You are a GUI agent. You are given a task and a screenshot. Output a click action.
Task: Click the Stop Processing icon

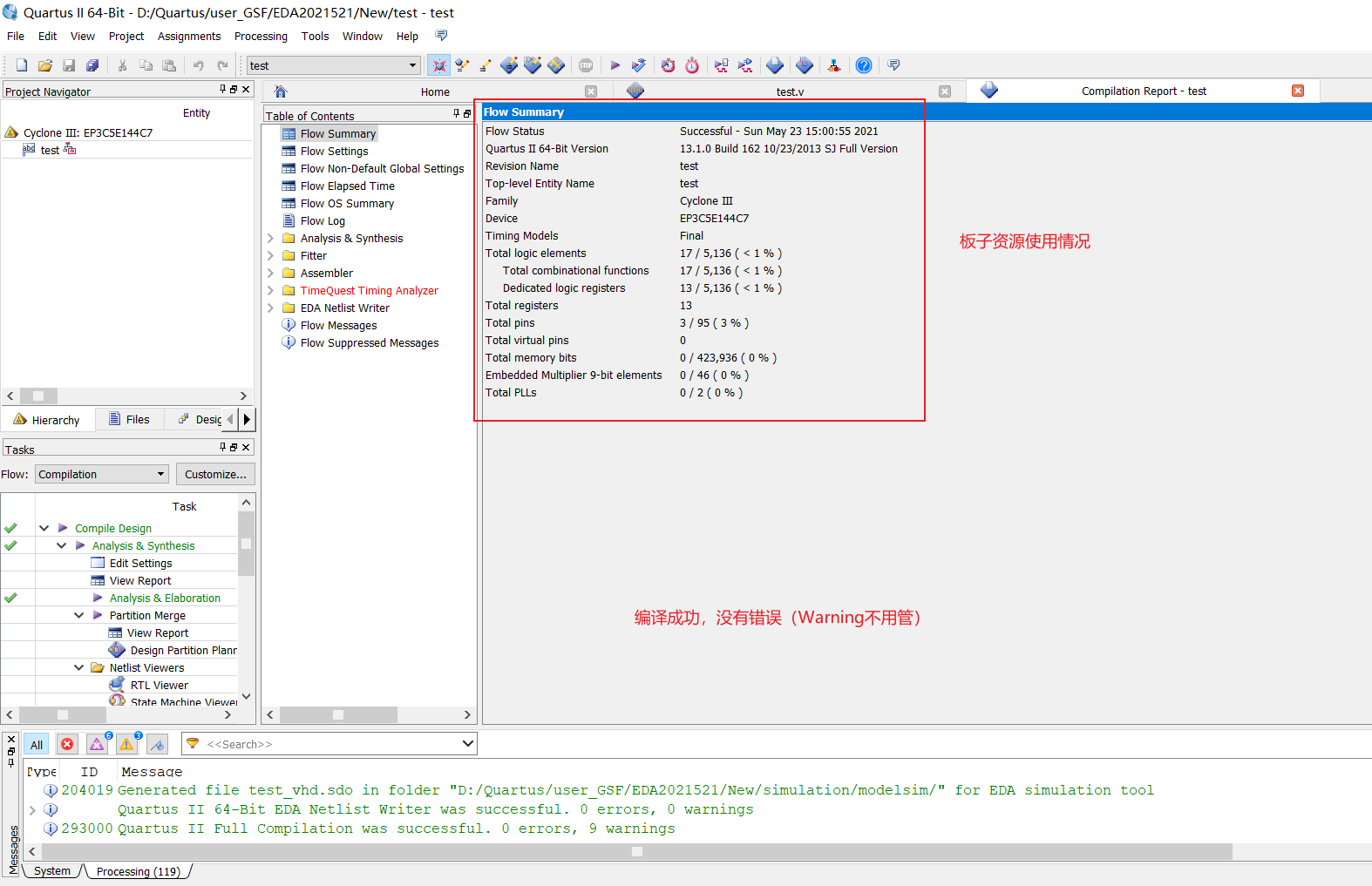click(586, 65)
